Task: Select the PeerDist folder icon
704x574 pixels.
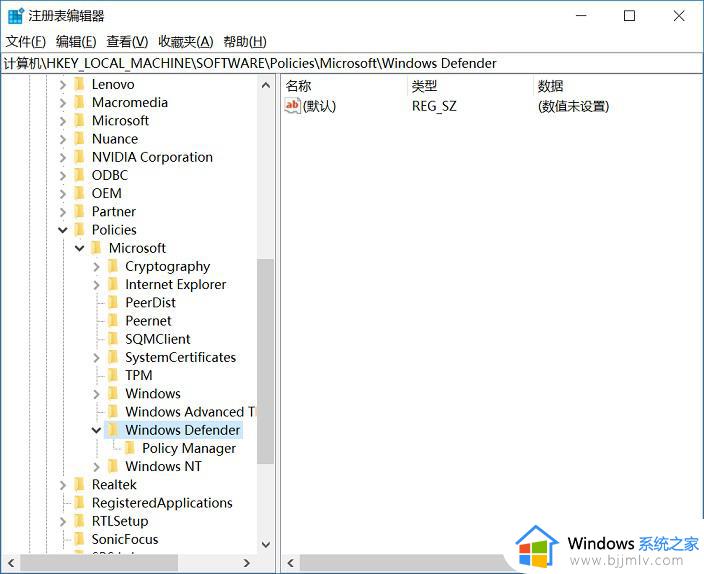Action: coord(113,303)
